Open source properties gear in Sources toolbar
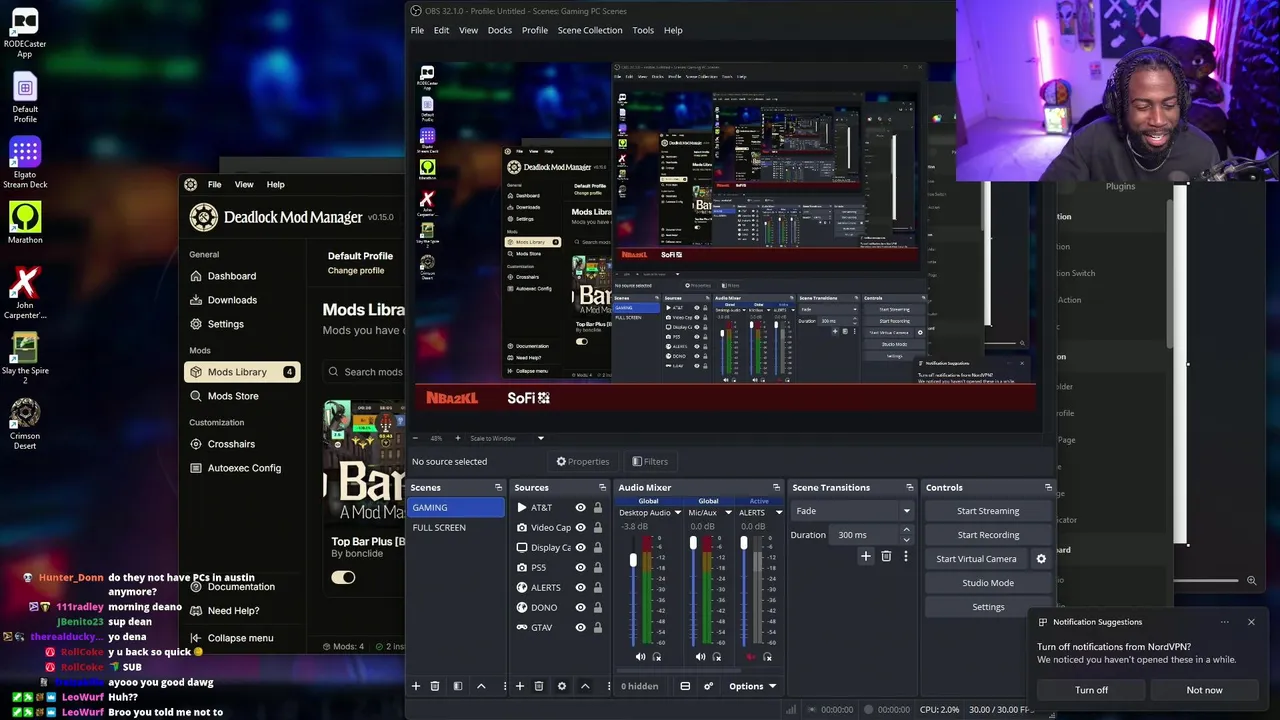The image size is (1280, 720). click(562, 686)
